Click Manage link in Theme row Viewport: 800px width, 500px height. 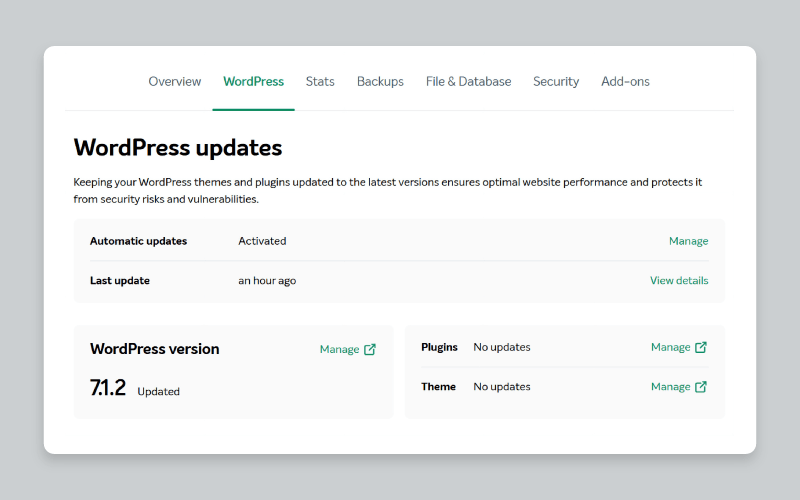670,387
